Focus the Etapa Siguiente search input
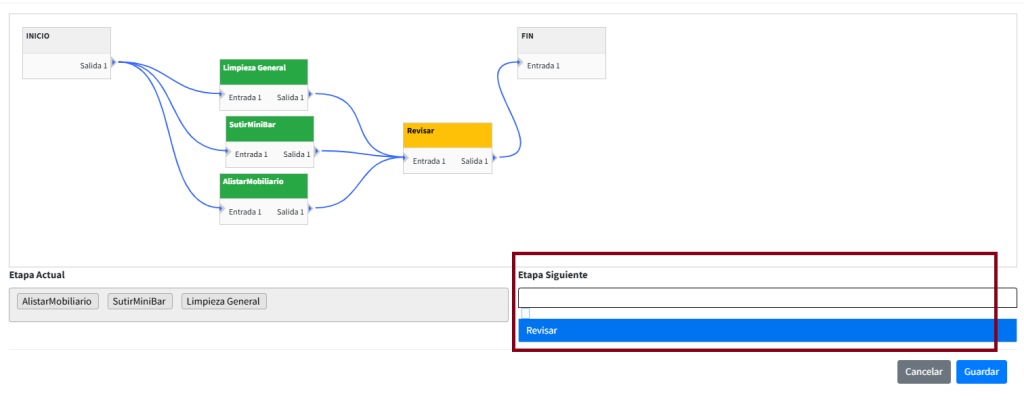The height and width of the screenshot is (400, 1024). pyautogui.click(x=766, y=298)
